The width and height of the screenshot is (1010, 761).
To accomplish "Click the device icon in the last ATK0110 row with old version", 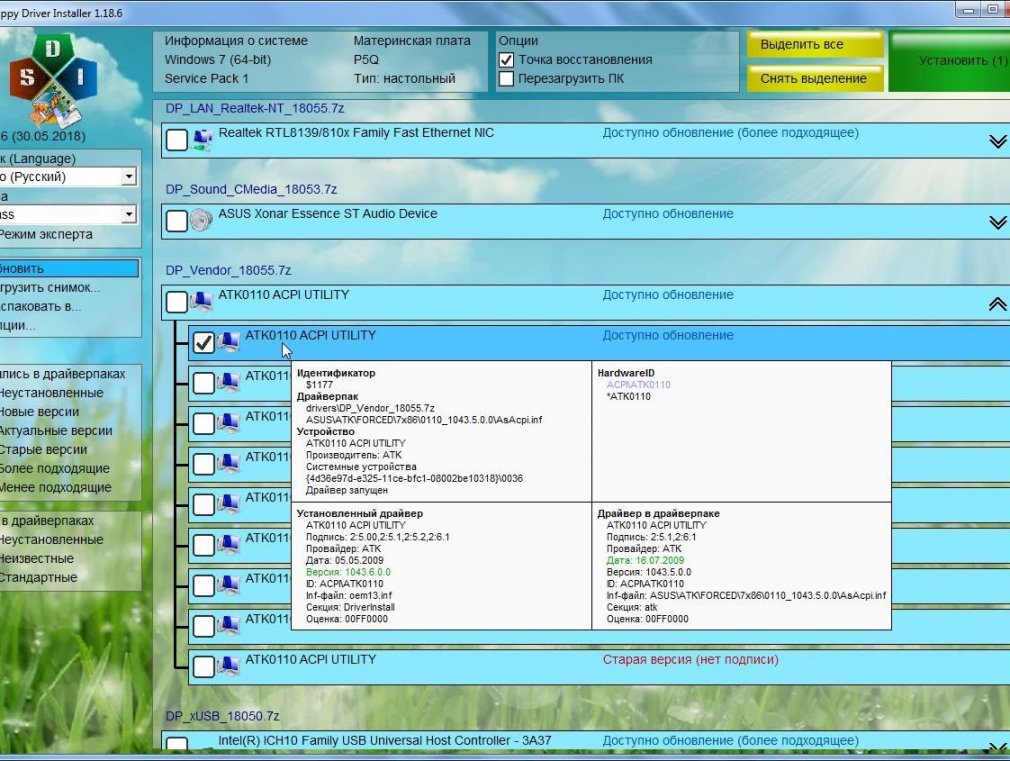I will coord(229,666).
